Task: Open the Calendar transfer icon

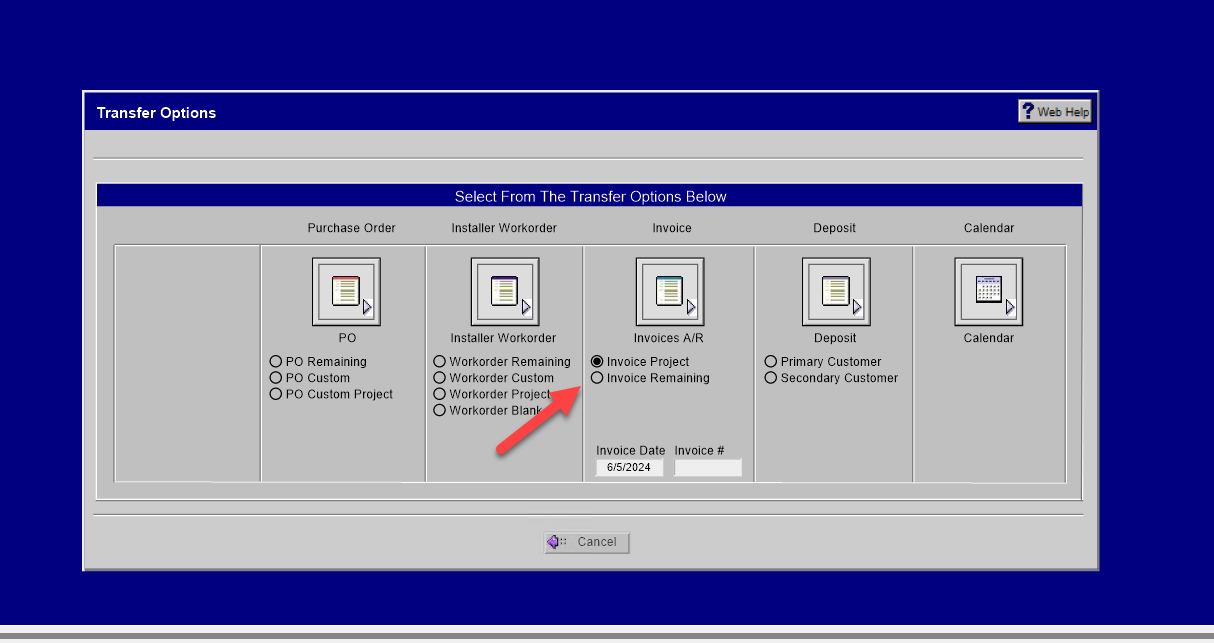Action: pyautogui.click(x=988, y=292)
